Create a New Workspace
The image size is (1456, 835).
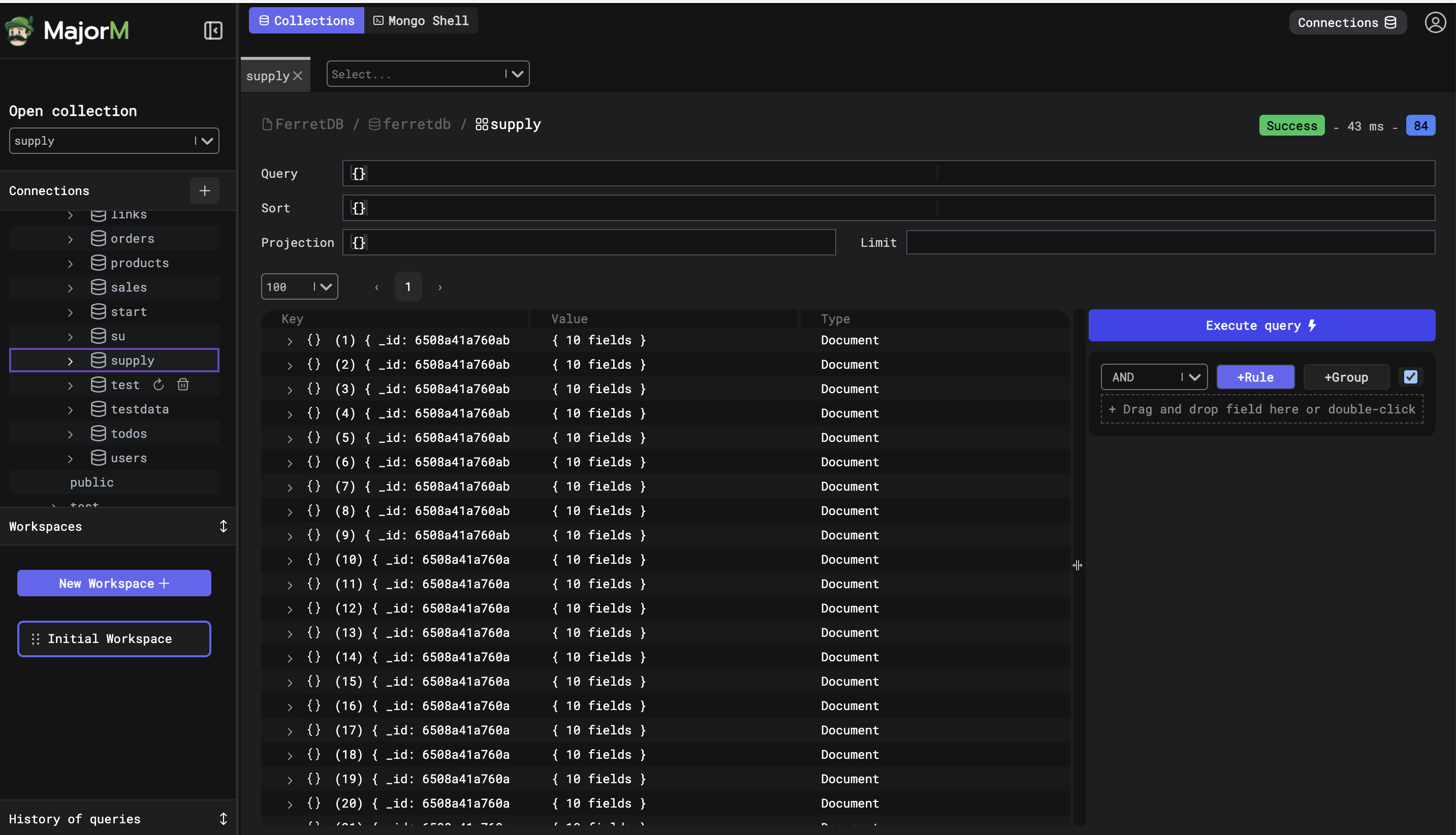[114, 583]
